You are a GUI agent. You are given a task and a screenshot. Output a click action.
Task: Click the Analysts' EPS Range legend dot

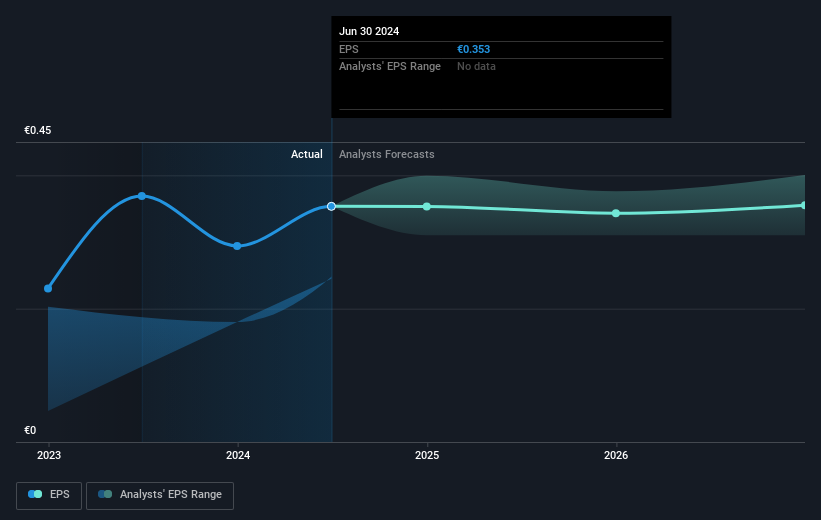[105, 494]
